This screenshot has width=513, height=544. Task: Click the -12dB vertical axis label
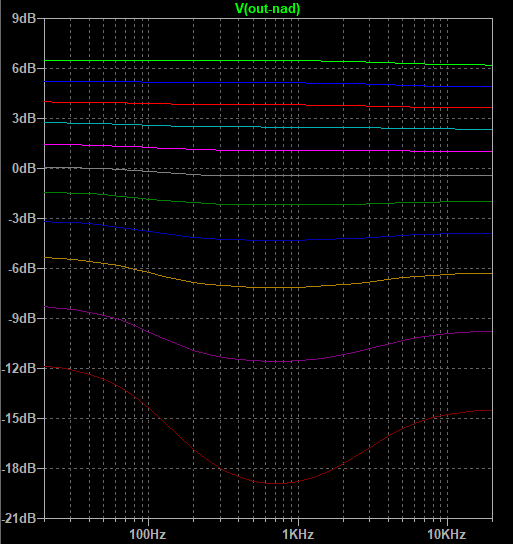tap(19, 368)
